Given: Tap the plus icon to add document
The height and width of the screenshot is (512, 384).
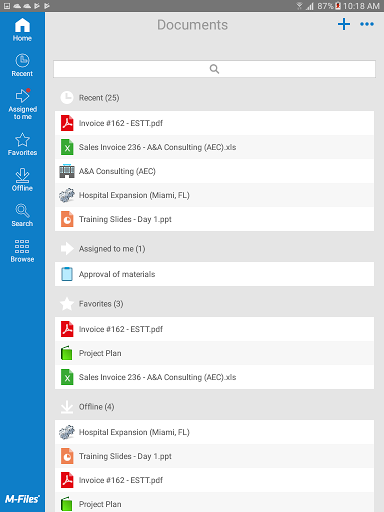Looking at the screenshot, I should click(x=344, y=24).
